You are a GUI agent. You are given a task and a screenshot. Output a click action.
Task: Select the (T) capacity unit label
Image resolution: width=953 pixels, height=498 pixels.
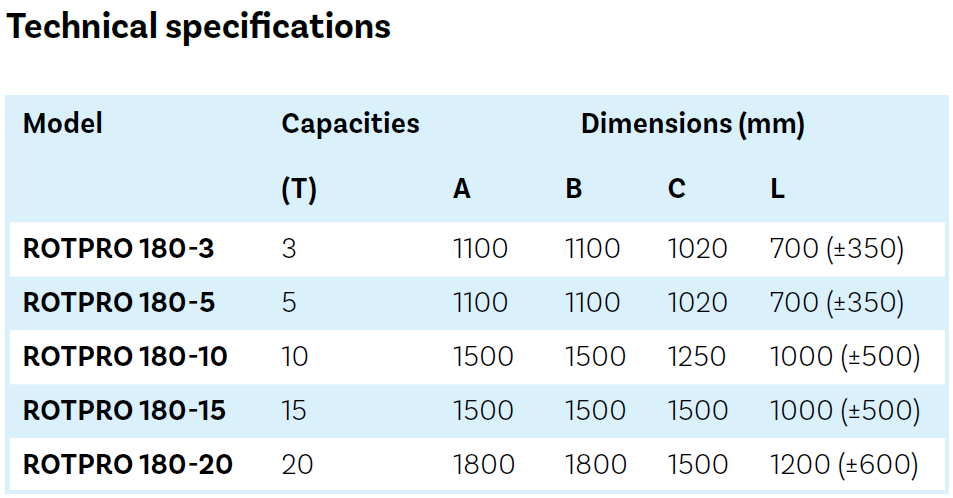(x=299, y=190)
